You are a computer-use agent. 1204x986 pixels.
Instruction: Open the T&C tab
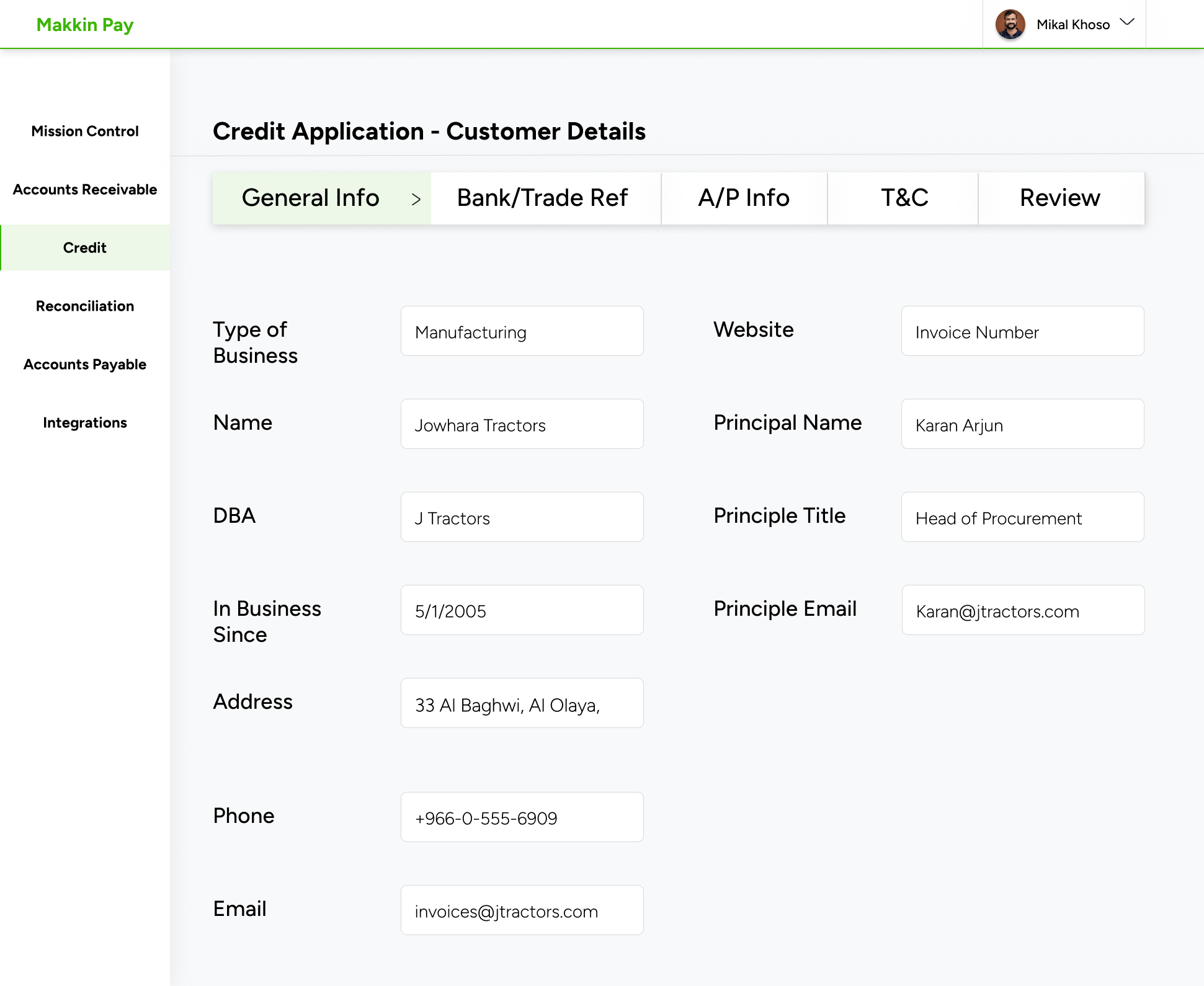pyautogui.click(x=904, y=198)
